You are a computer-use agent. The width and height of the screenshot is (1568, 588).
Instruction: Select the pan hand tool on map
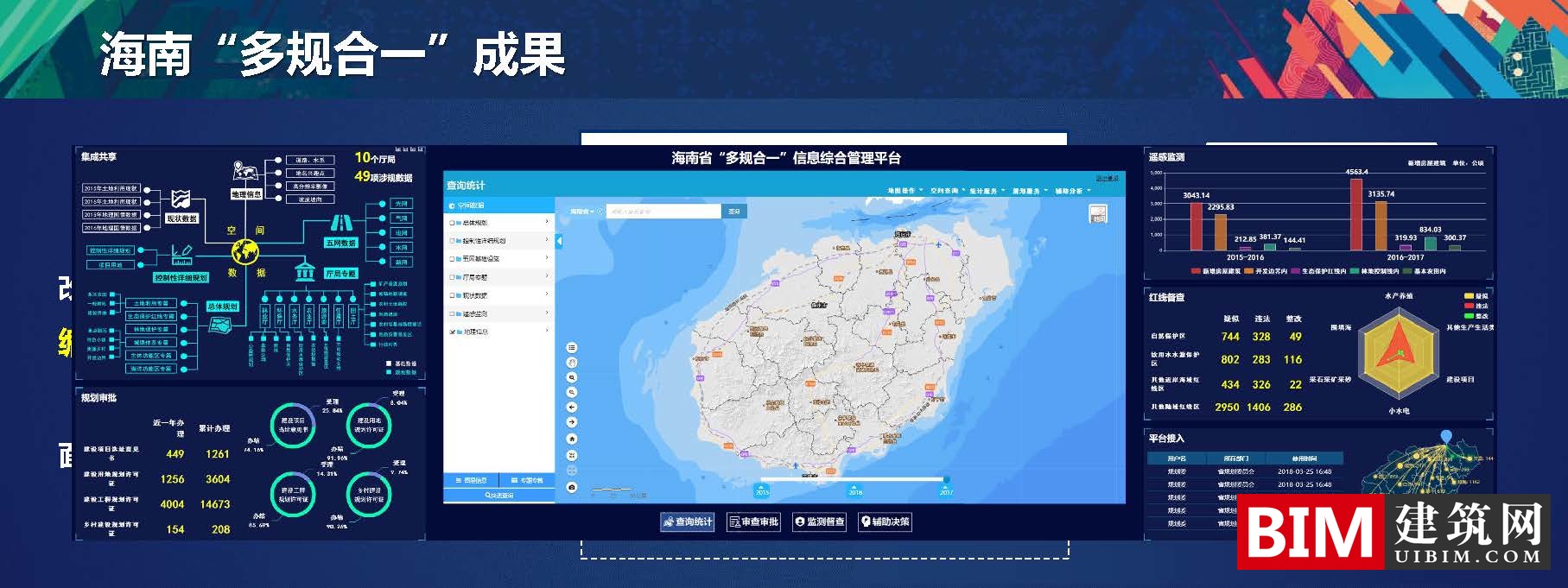571,363
